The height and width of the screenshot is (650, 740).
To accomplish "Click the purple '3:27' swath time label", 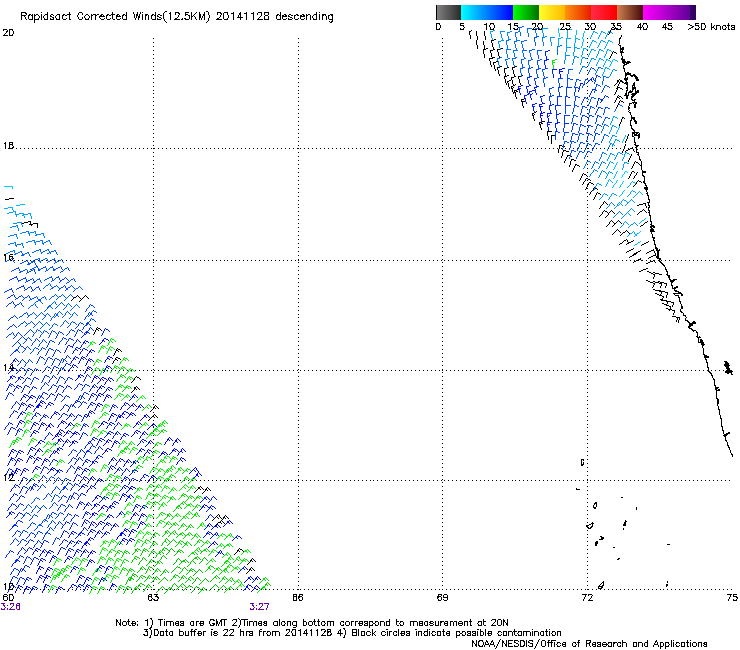I will click(260, 607).
